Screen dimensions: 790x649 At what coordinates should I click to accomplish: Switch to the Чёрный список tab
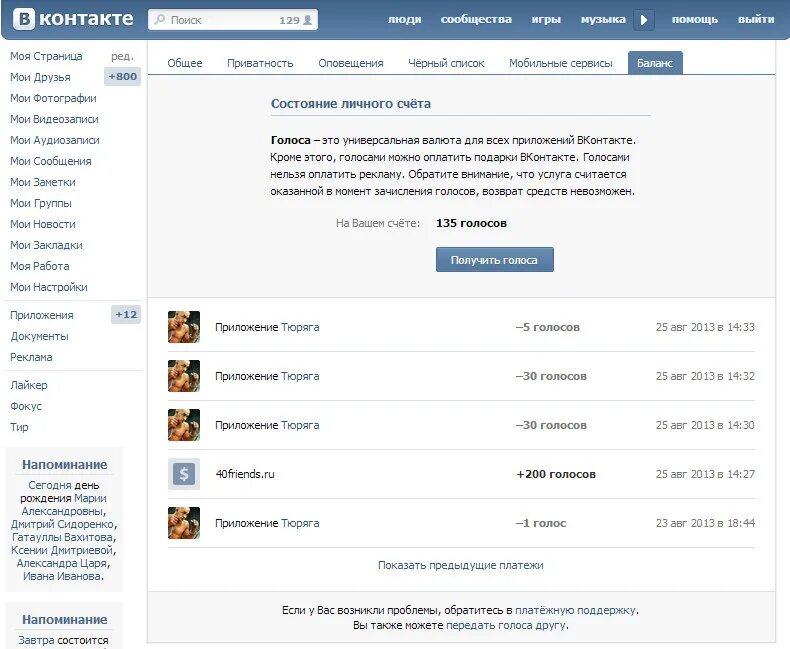pos(446,63)
